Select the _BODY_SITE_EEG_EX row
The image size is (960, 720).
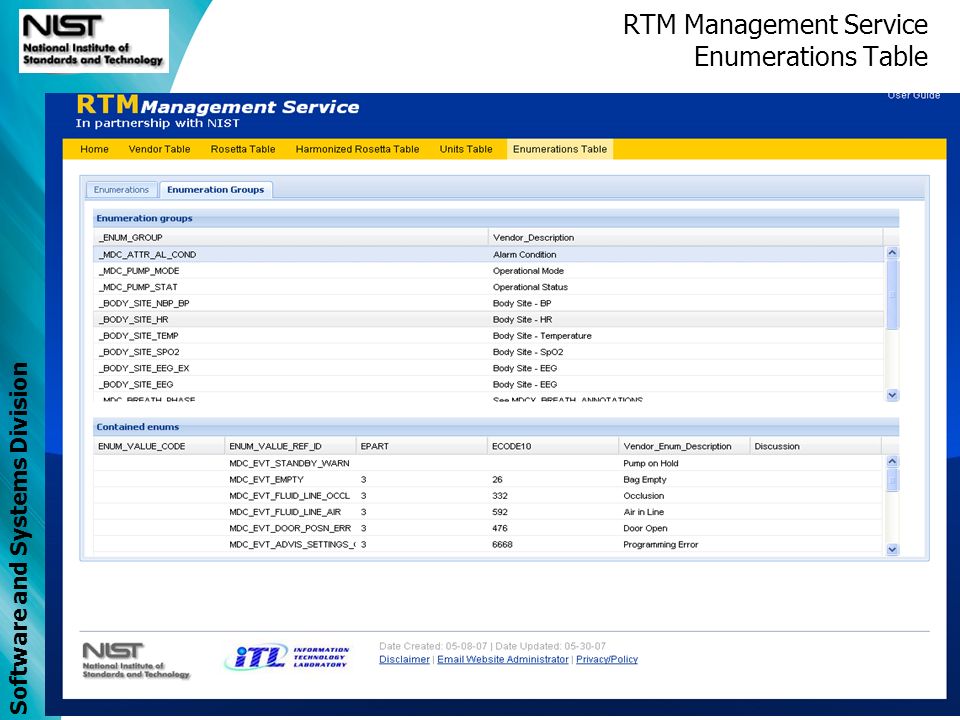coord(489,368)
